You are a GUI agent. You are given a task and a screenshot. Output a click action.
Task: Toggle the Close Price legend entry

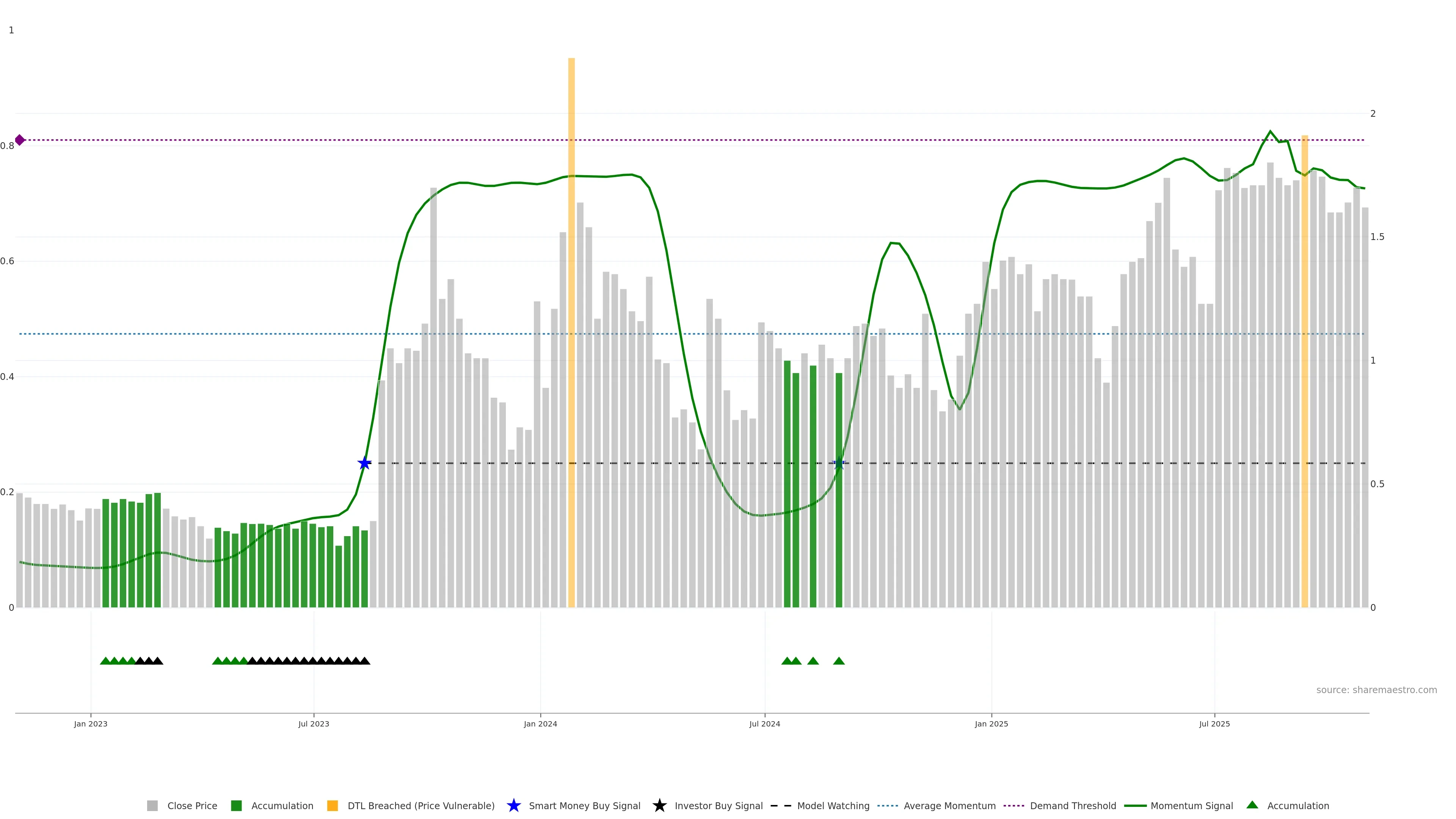tap(191, 805)
